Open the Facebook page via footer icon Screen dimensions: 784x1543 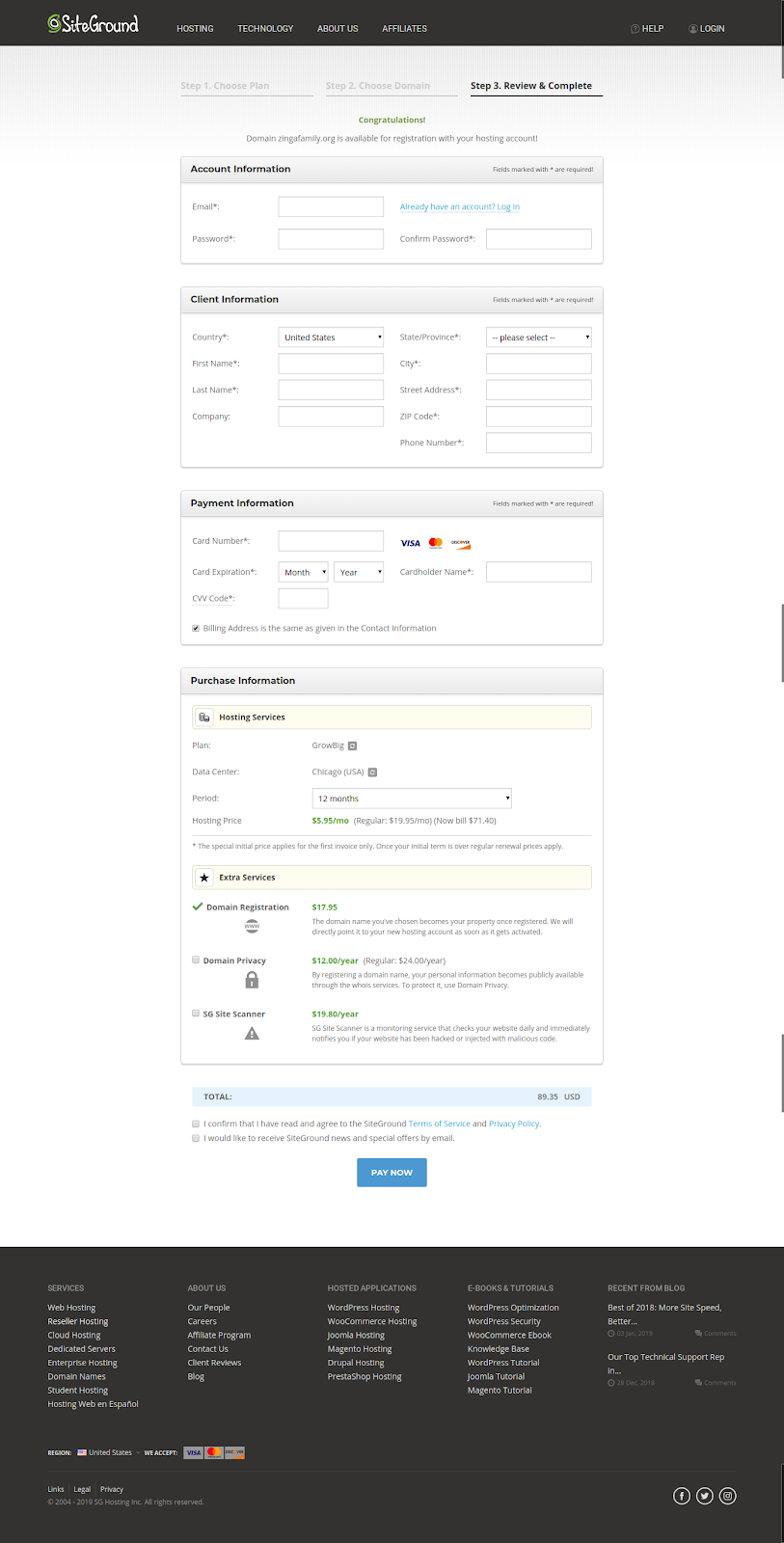[x=681, y=1496]
